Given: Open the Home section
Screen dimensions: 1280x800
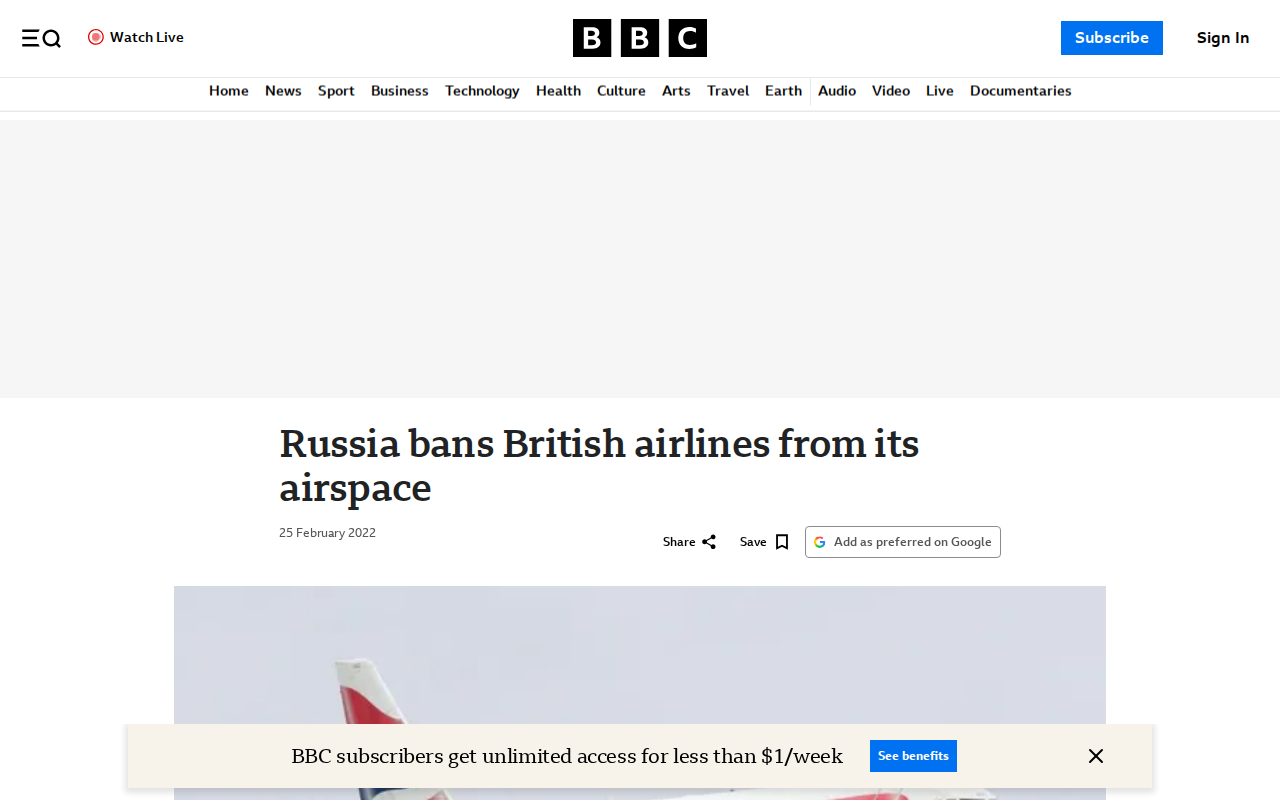Looking at the screenshot, I should pos(229,91).
